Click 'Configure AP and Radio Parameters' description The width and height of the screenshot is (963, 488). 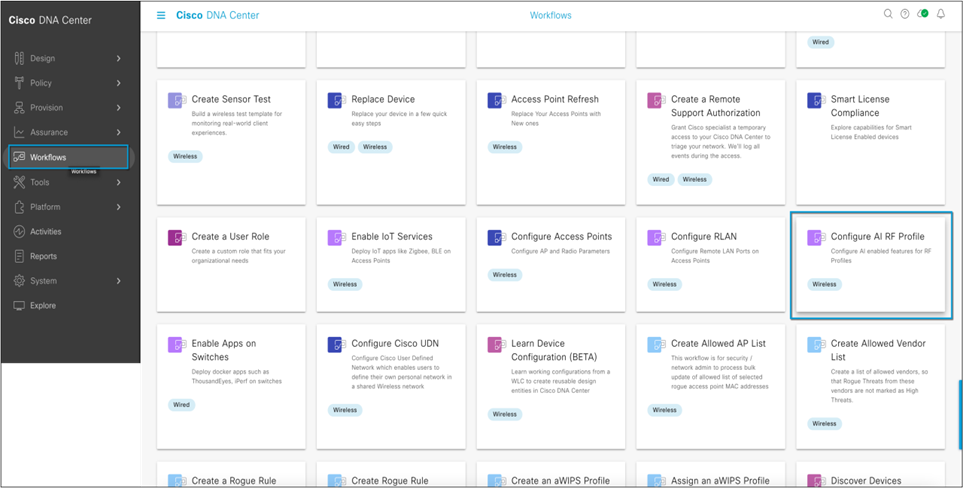pyautogui.click(x=560, y=251)
